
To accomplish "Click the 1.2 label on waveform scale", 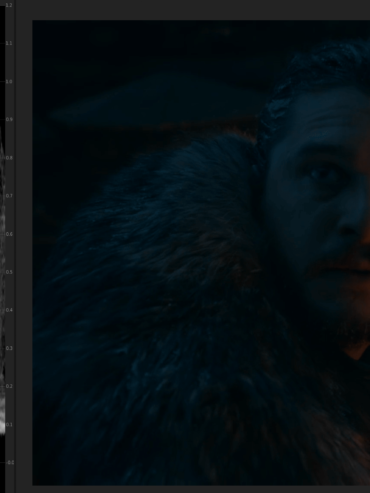I will pos(9,5).
